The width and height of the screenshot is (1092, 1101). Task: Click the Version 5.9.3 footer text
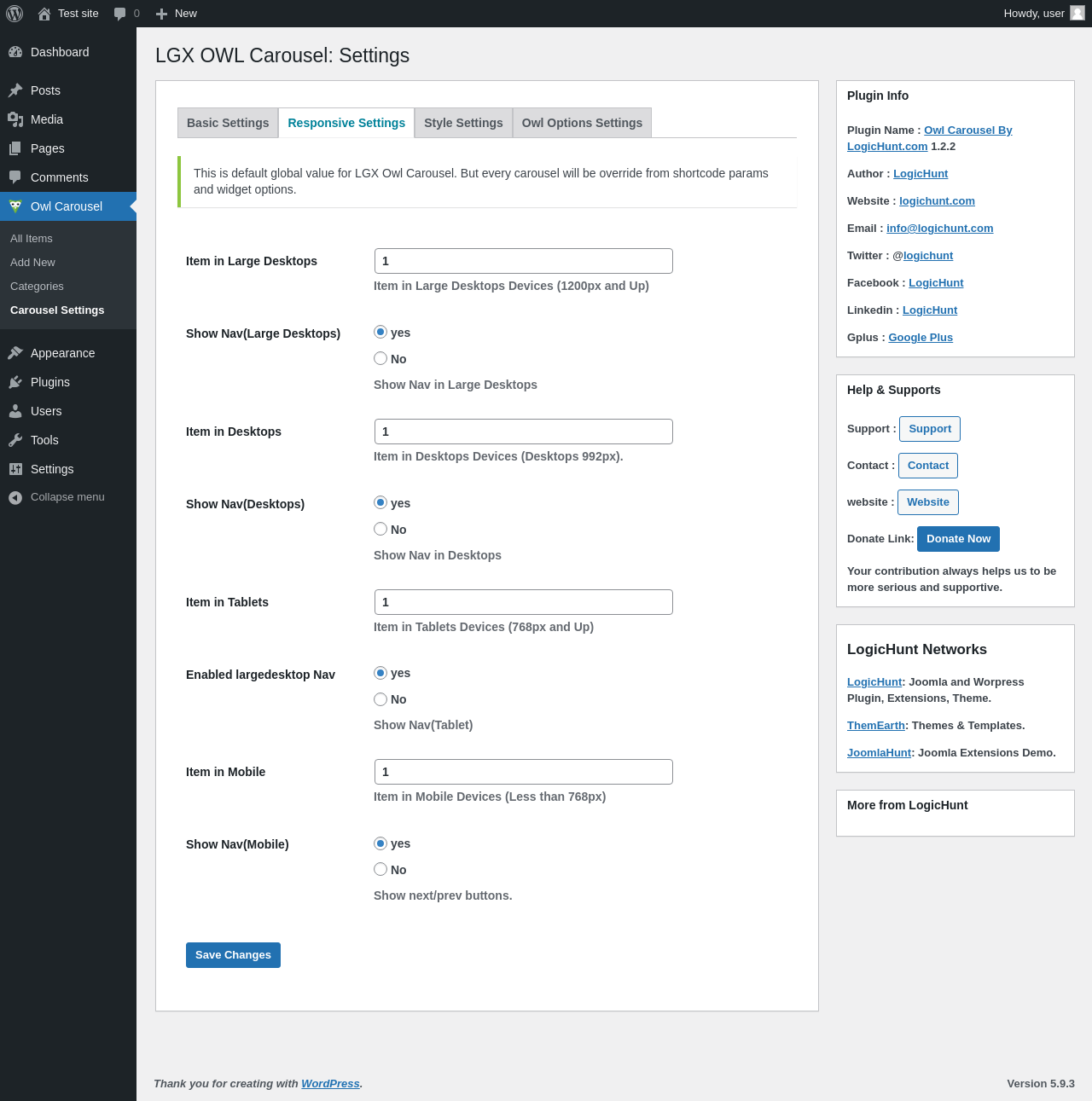click(1041, 1084)
